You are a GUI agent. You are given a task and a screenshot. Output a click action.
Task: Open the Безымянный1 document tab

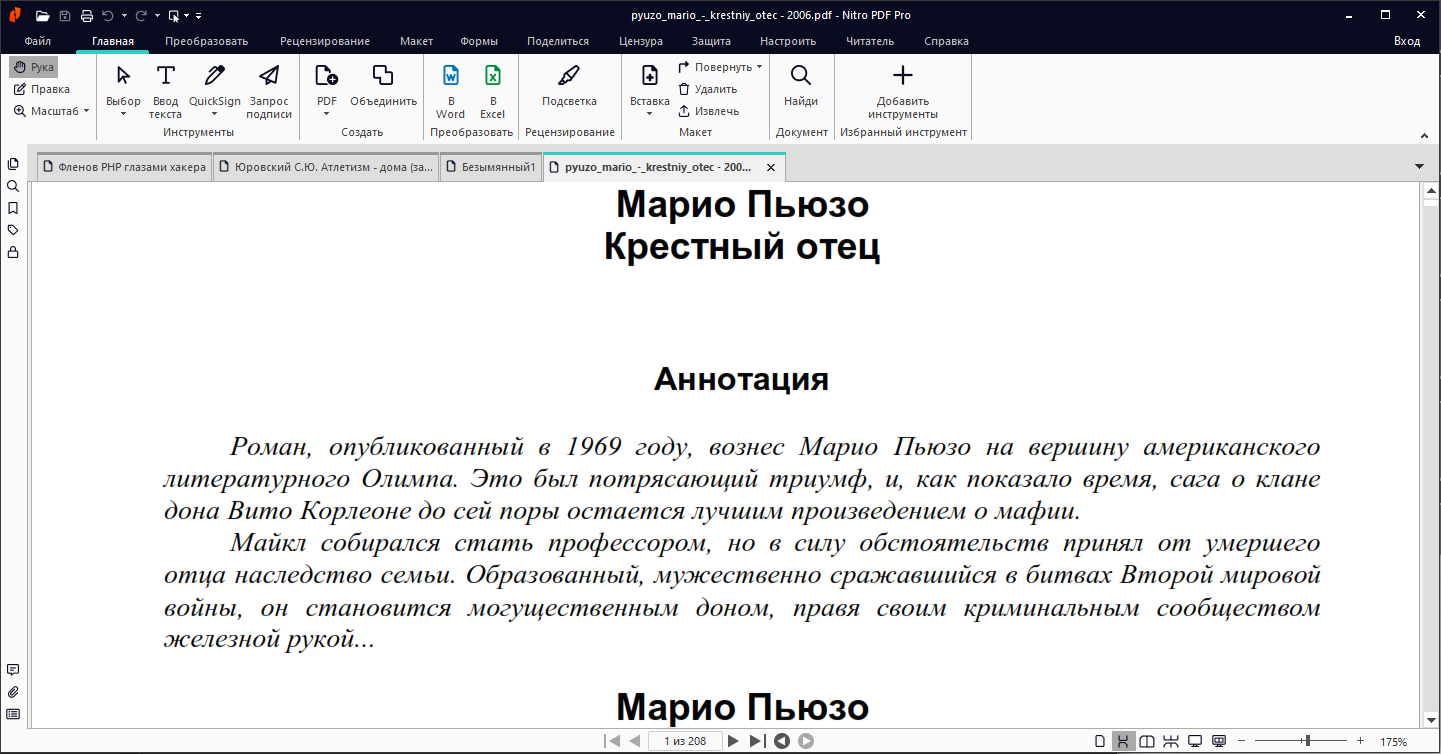(x=490, y=167)
